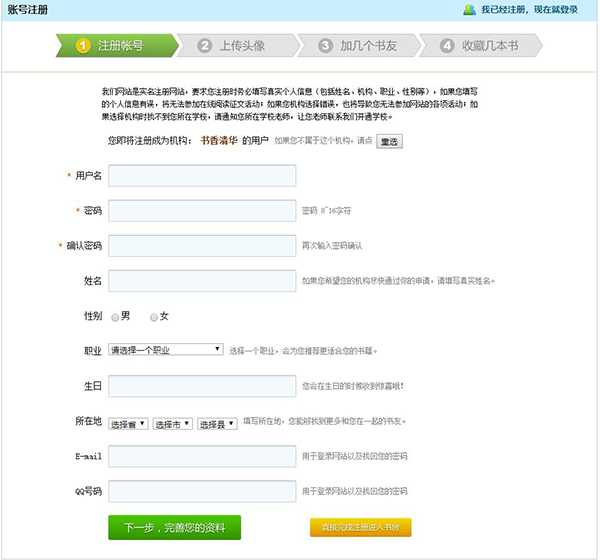Select the 女 gender radio button
Screen dimensions: 600x560
pyautogui.click(x=154, y=317)
